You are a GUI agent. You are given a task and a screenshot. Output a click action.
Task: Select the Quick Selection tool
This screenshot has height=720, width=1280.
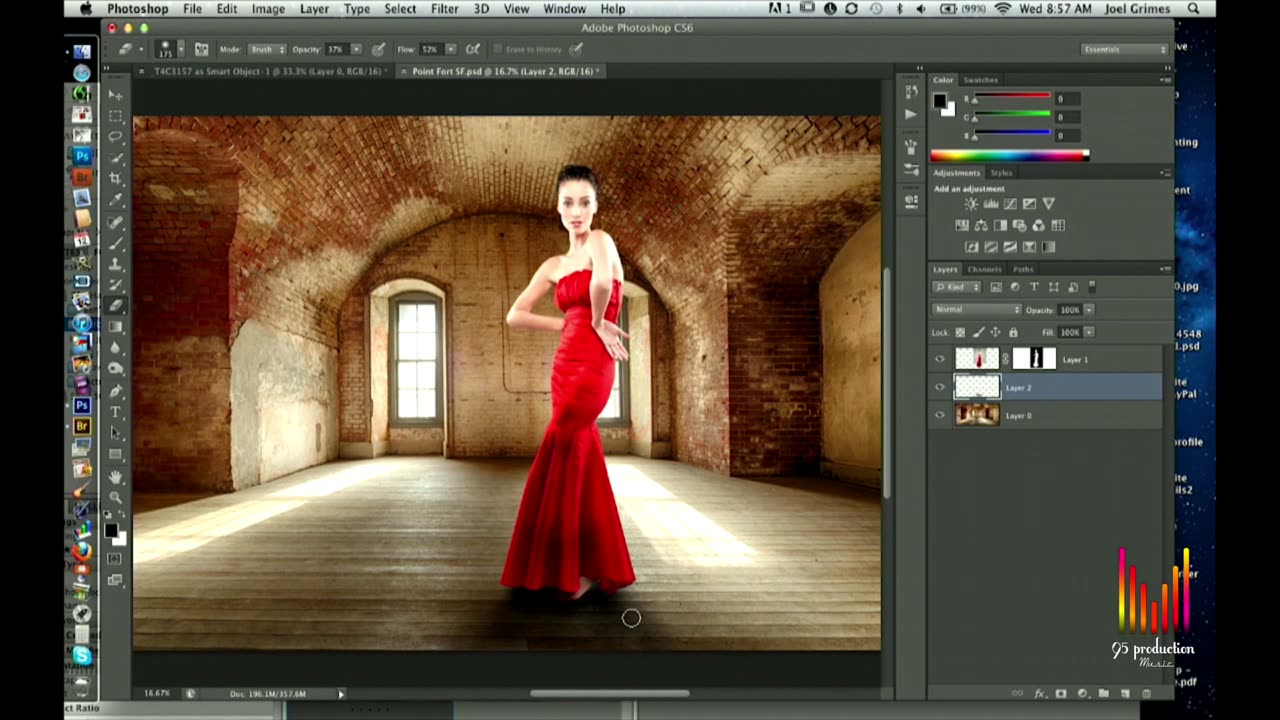[x=116, y=157]
